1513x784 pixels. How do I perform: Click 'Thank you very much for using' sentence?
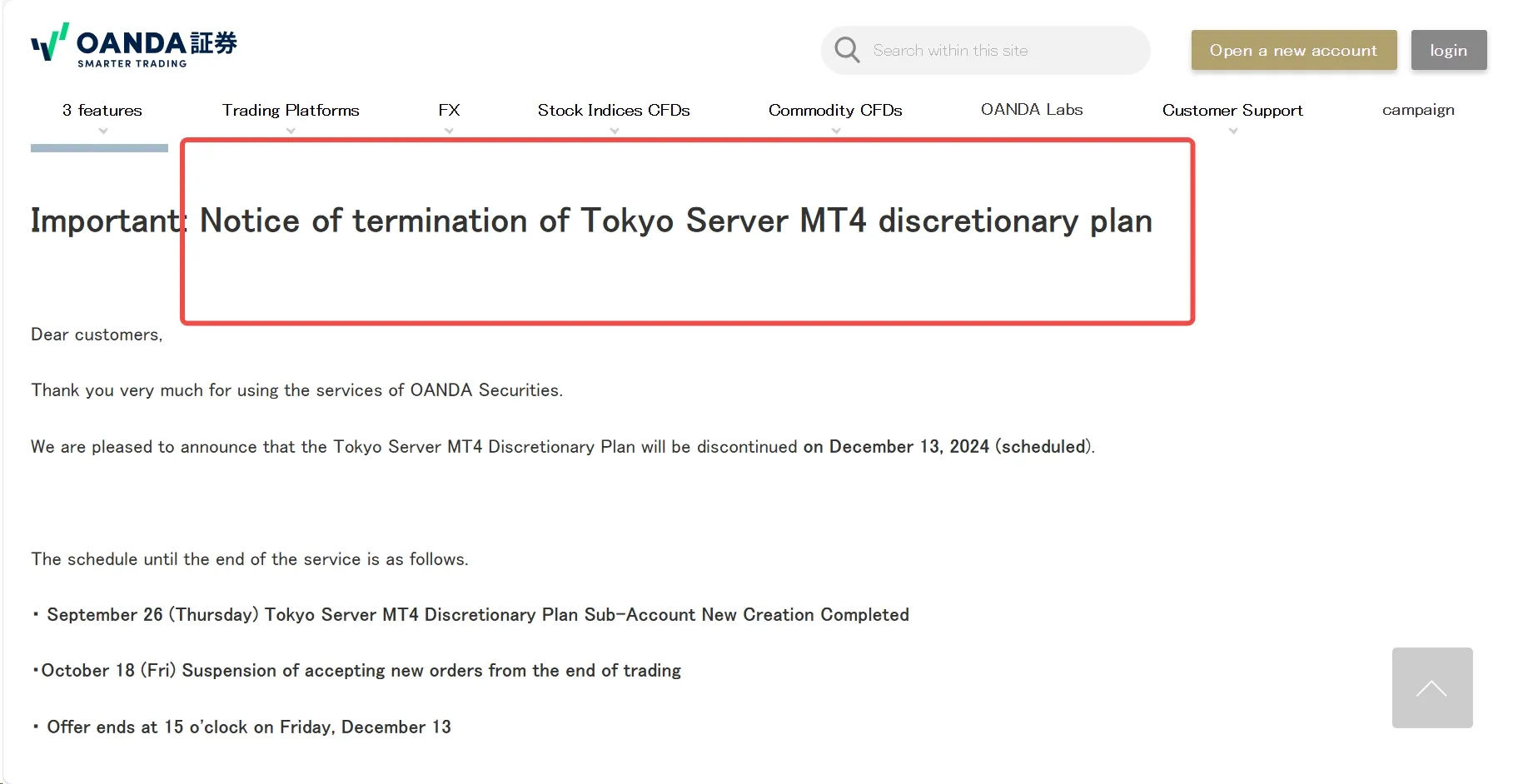[x=297, y=390]
